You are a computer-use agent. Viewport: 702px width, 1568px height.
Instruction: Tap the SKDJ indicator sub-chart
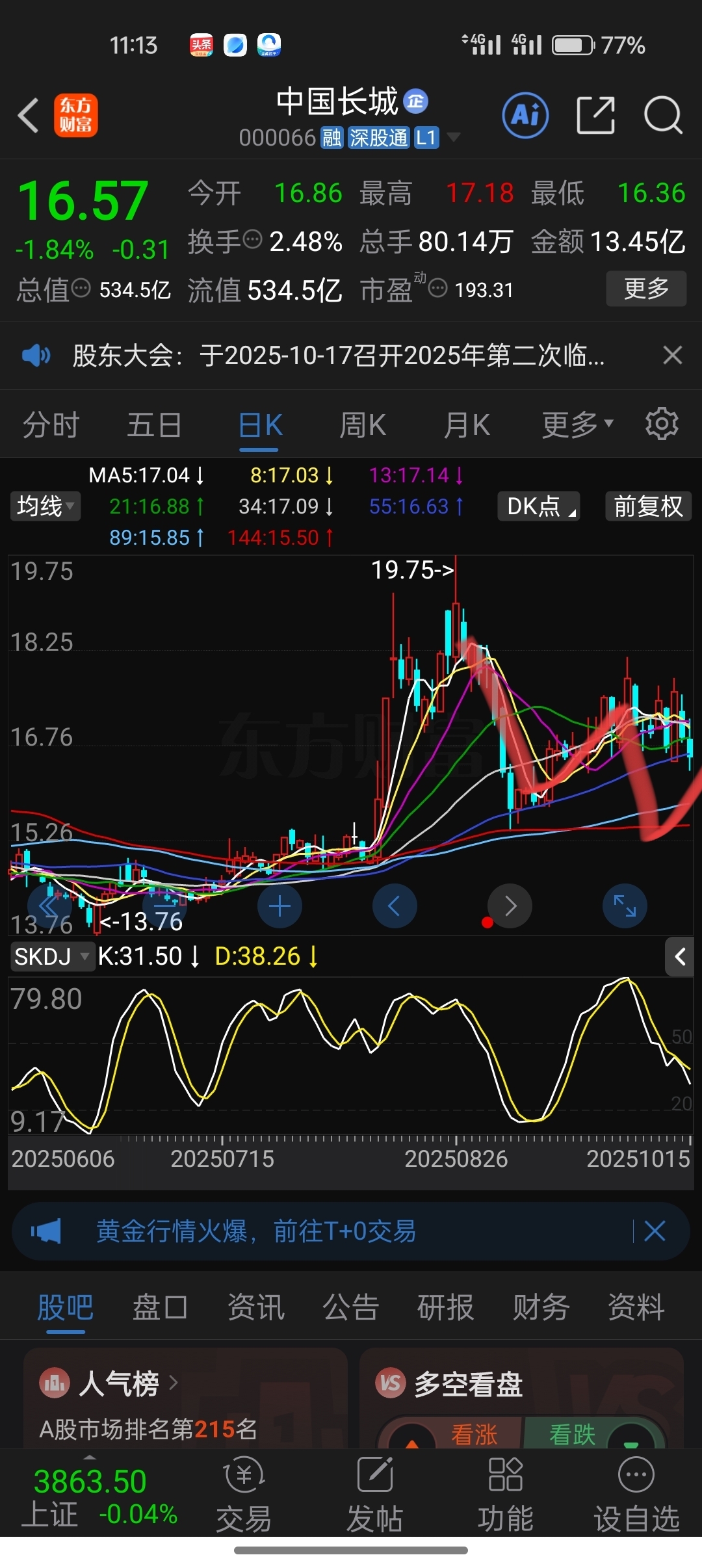coord(351,1056)
